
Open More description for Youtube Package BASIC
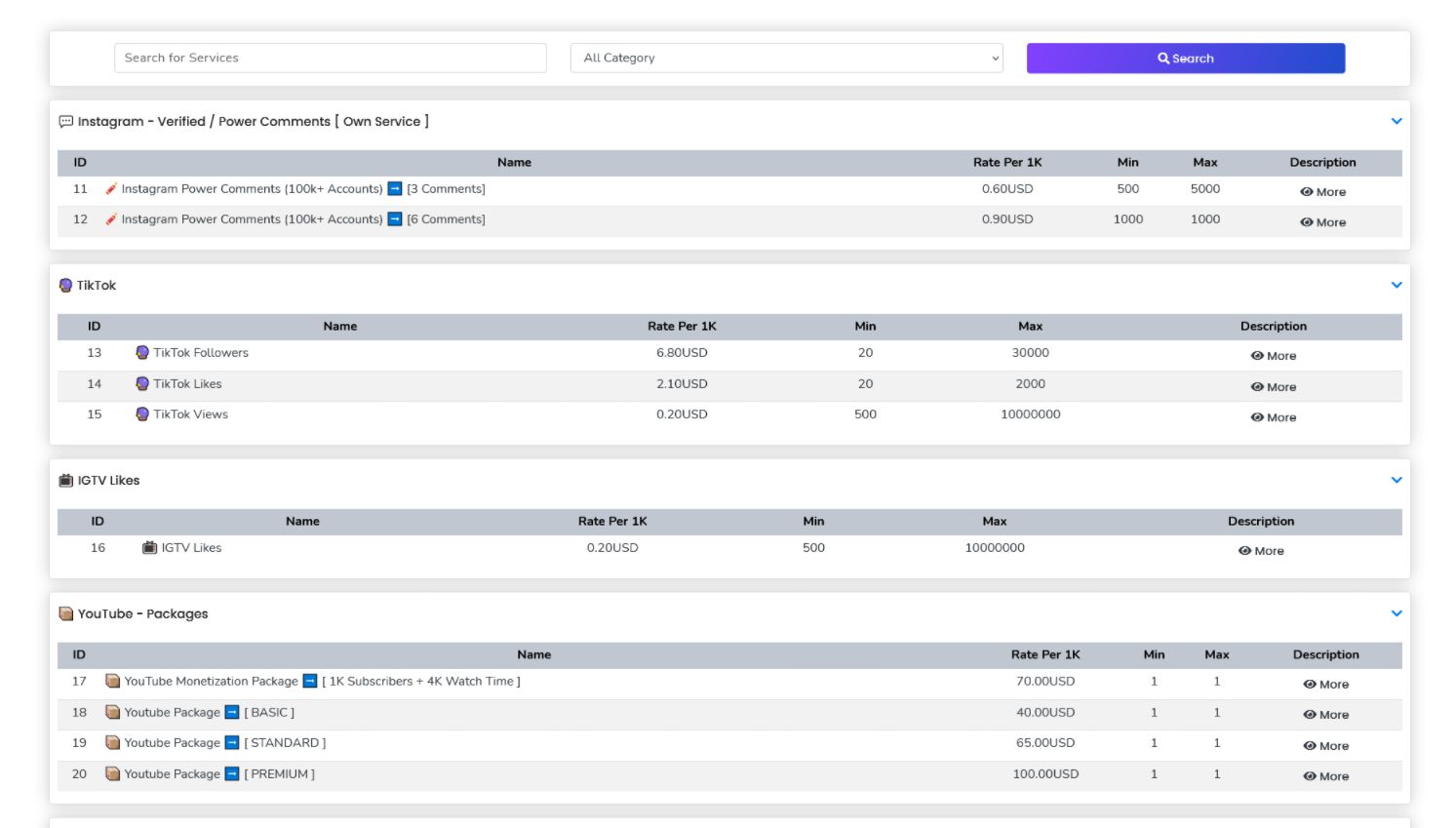point(1326,715)
